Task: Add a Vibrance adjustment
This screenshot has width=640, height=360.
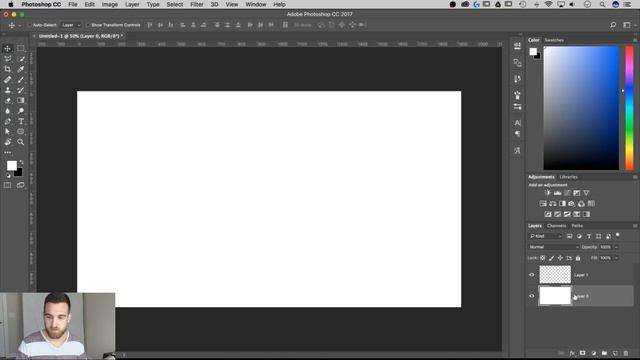Action: click(586, 193)
